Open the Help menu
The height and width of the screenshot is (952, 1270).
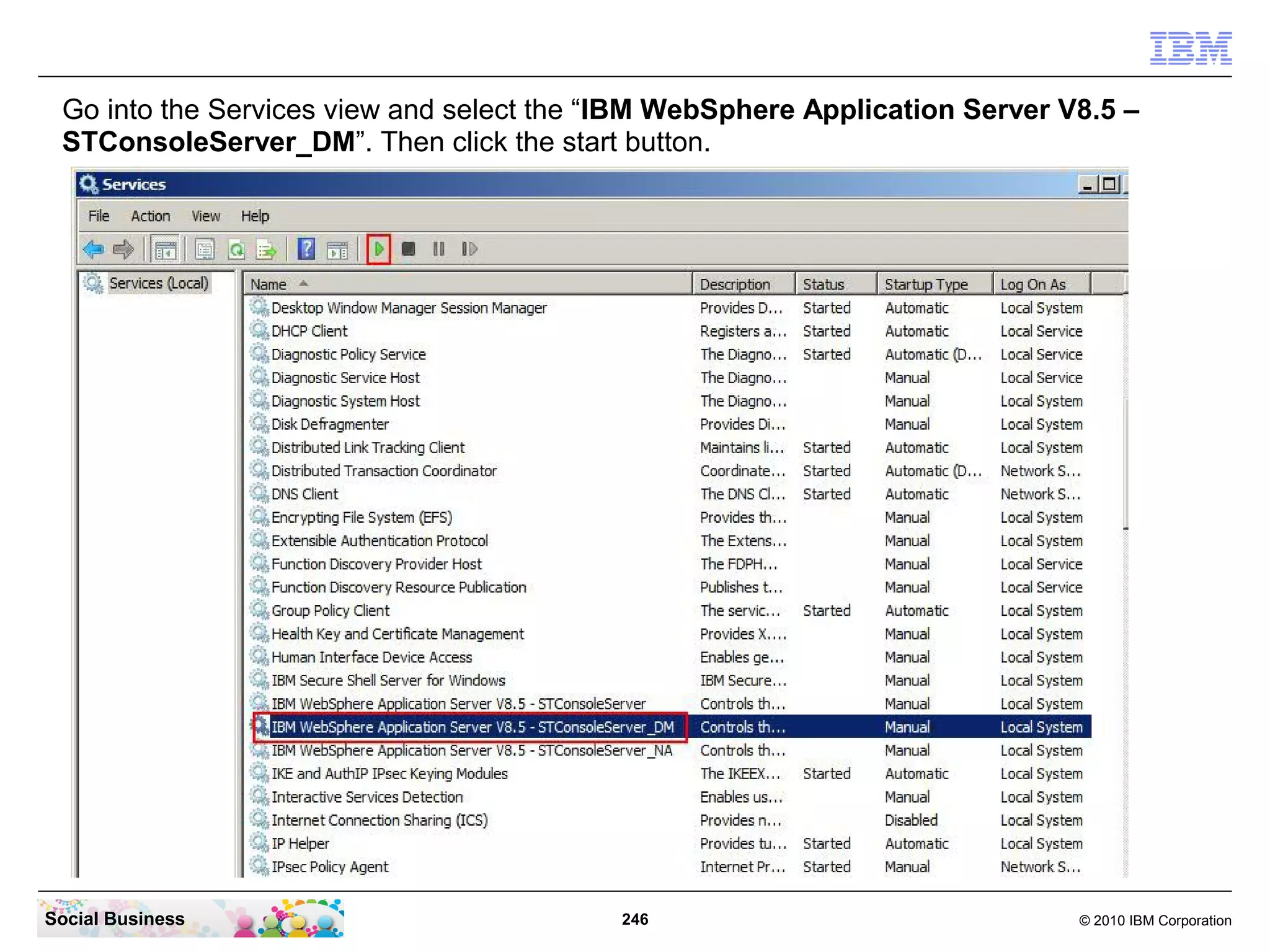pyautogui.click(x=255, y=216)
